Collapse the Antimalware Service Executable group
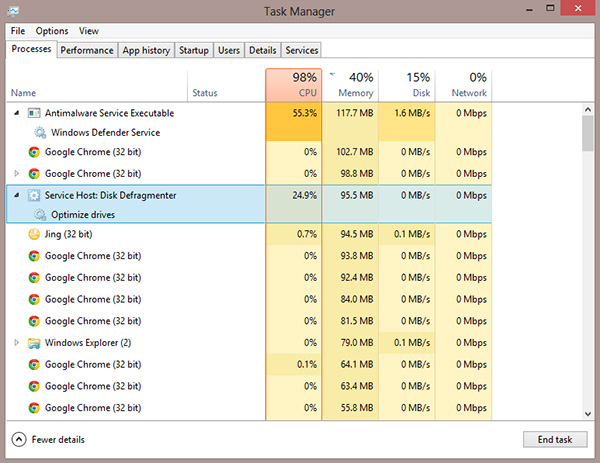Viewport: 600px width, 463px height. point(16,113)
